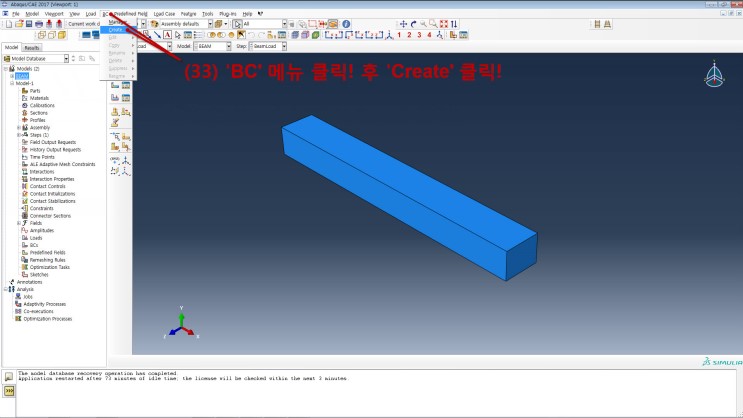Select BCs in the model tree
Image resolution: width=743 pixels, height=418 pixels.
(x=34, y=244)
